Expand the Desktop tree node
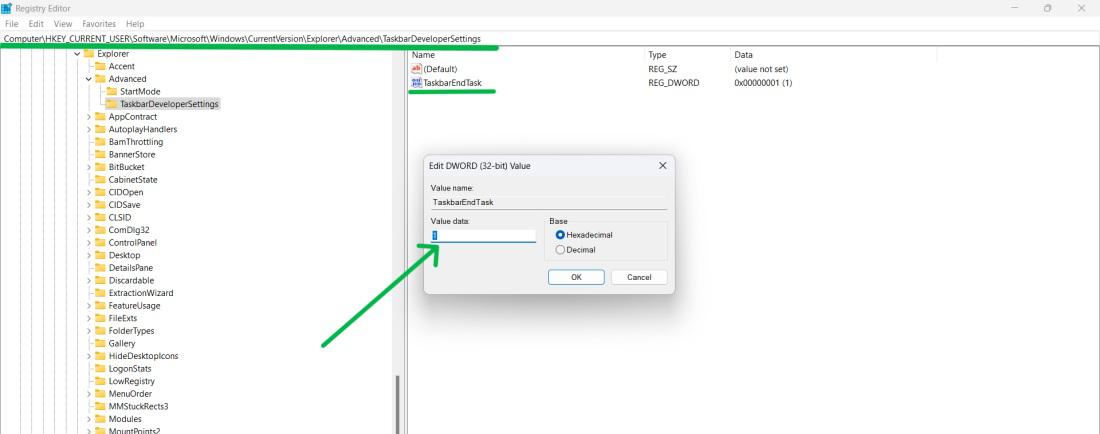This screenshot has height=434, width=1100. click(89, 255)
